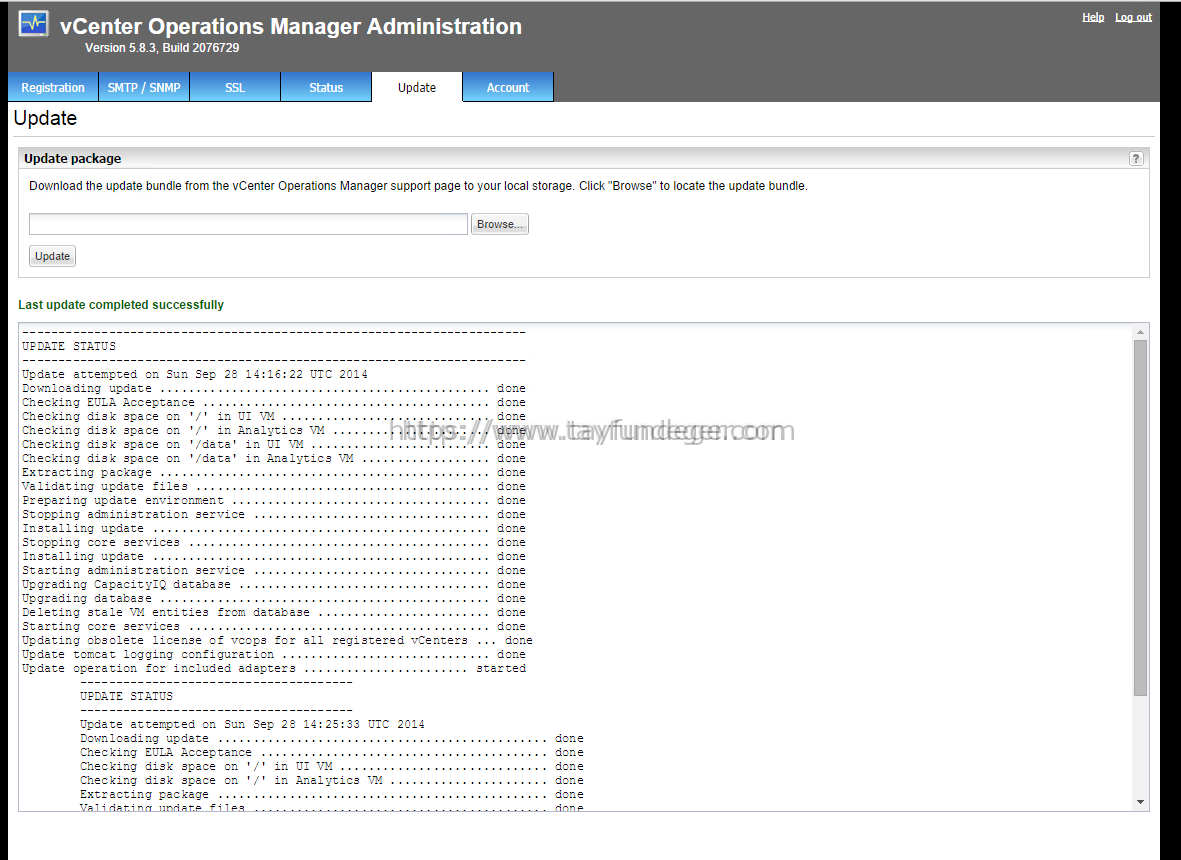The width and height of the screenshot is (1181, 860).
Task: Click the 'Update package' panel title
Action: tap(72, 158)
